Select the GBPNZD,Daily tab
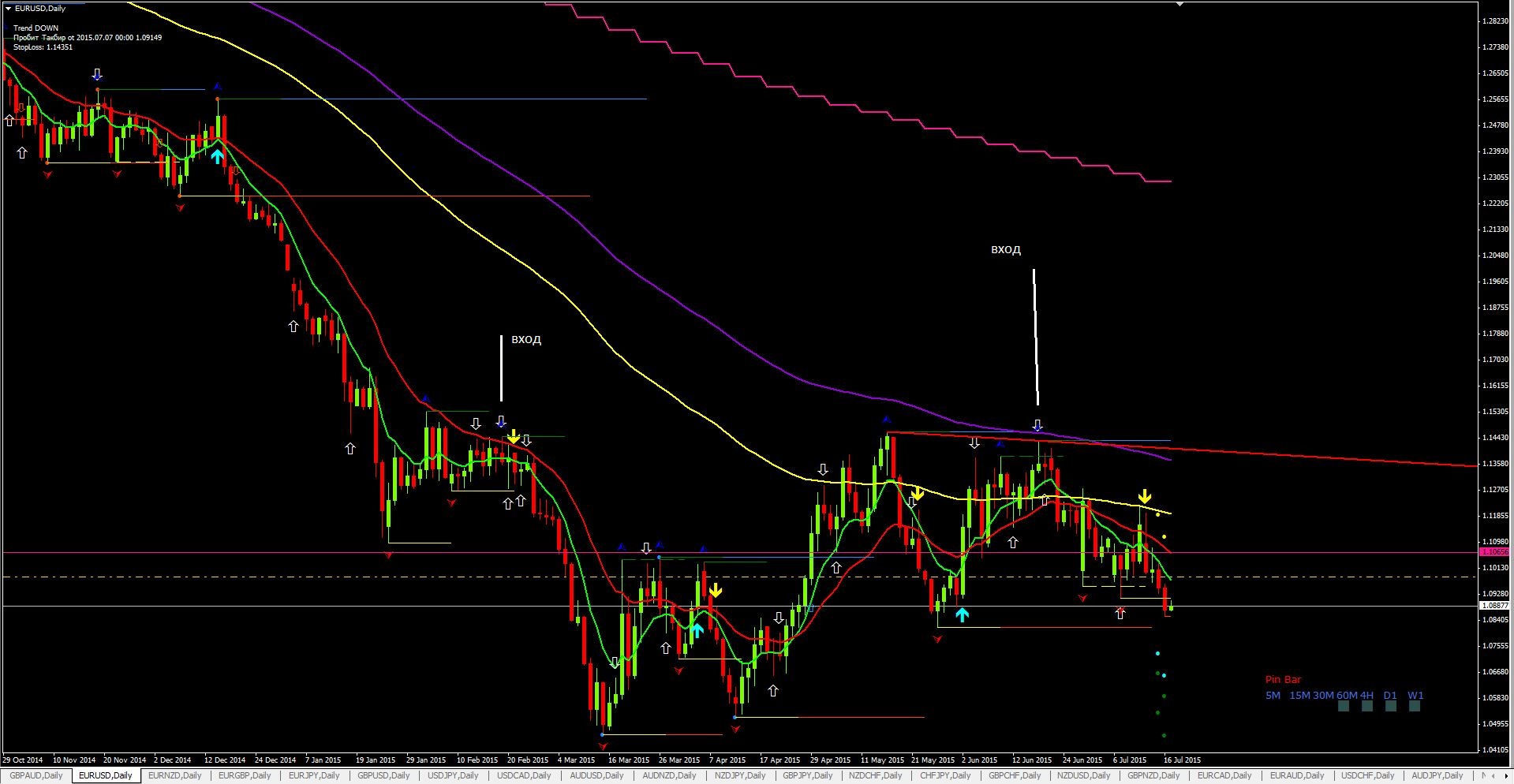The width and height of the screenshot is (1514, 784). [1153, 776]
